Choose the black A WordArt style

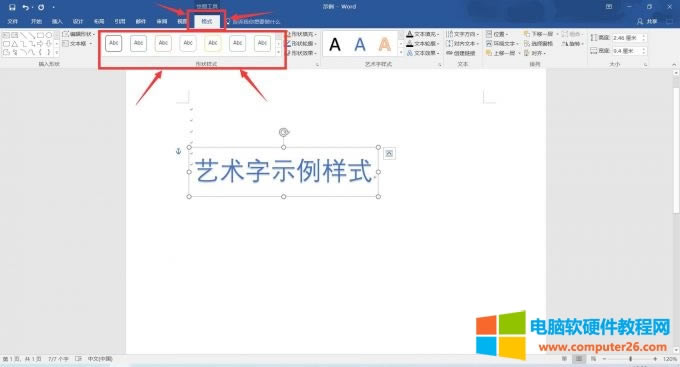335,44
